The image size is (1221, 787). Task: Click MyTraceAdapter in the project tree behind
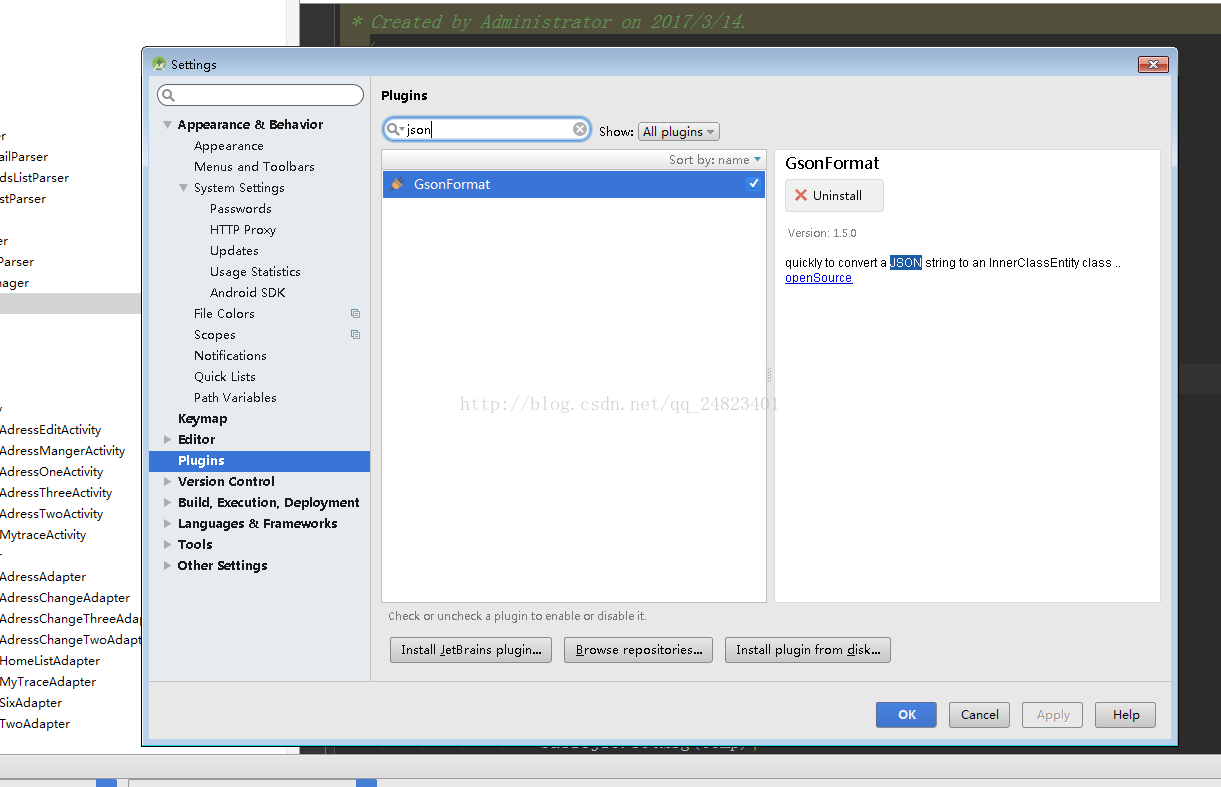(x=48, y=682)
